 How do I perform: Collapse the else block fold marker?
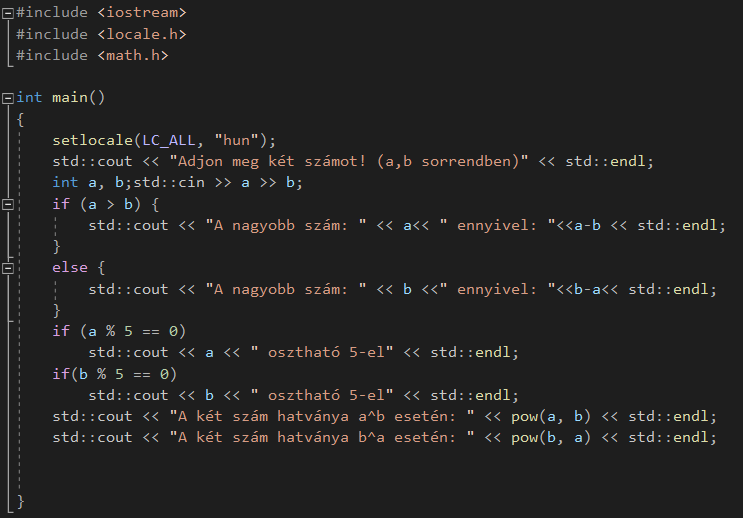[x=8, y=268]
